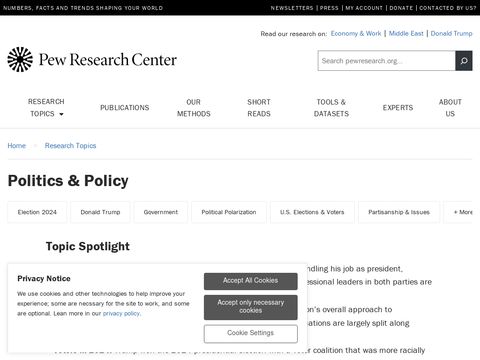Select the Donald Trump topic tab
480x360 pixels.
point(100,212)
